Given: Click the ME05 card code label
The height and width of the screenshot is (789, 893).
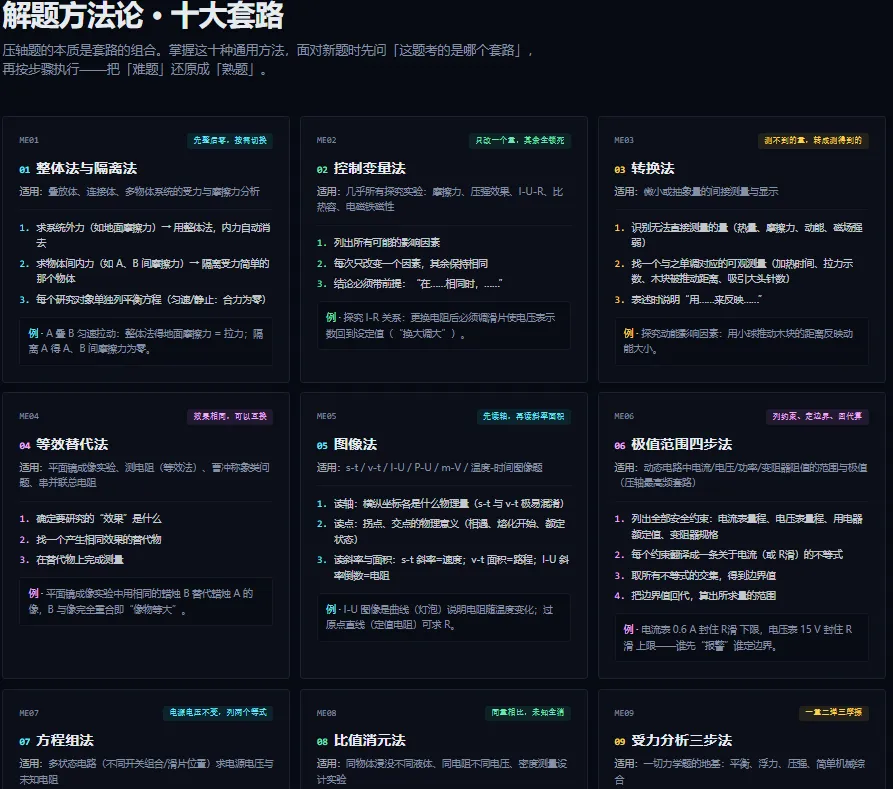Looking at the screenshot, I should coord(326,416).
